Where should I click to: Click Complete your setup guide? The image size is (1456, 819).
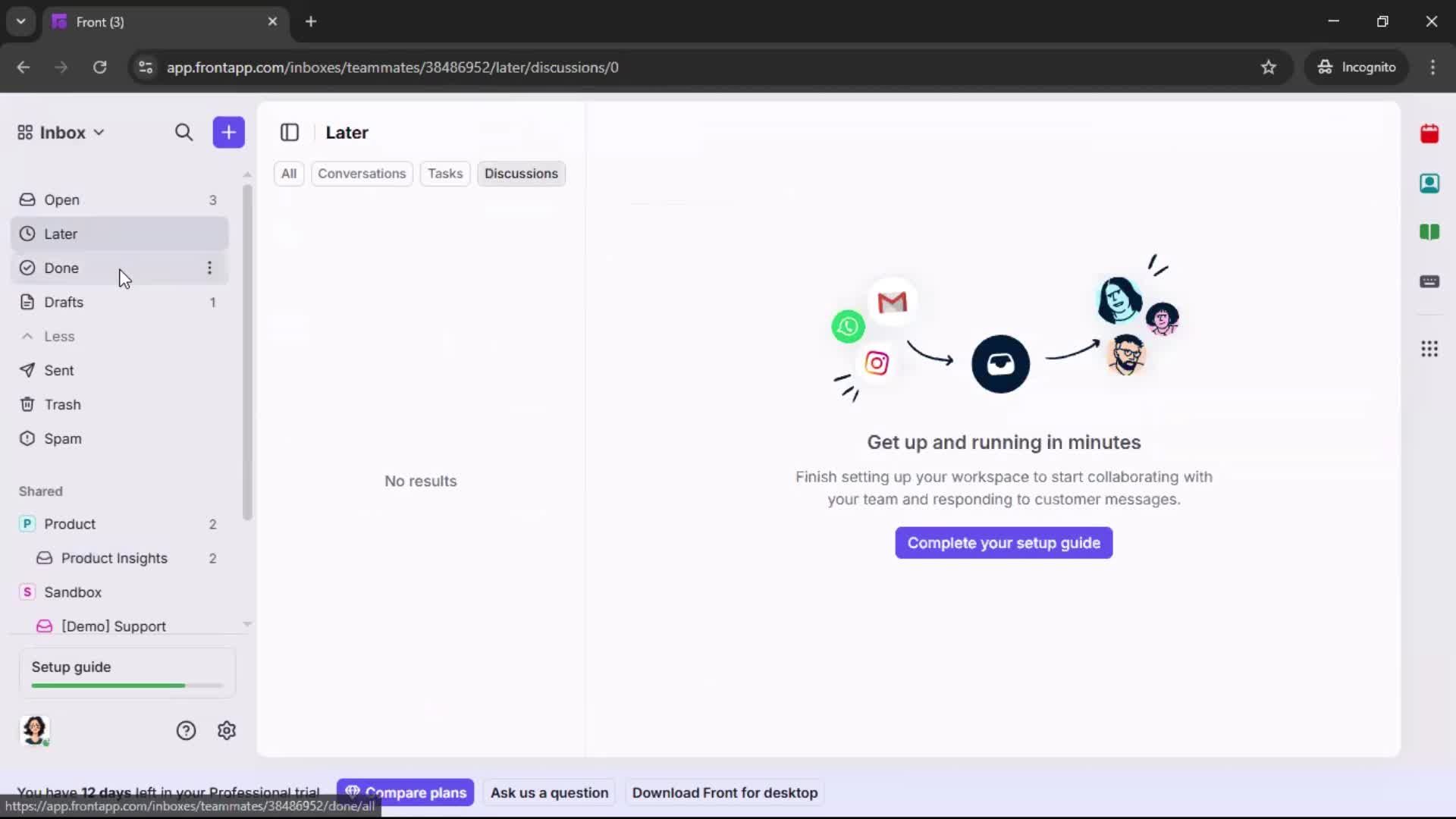1003,542
